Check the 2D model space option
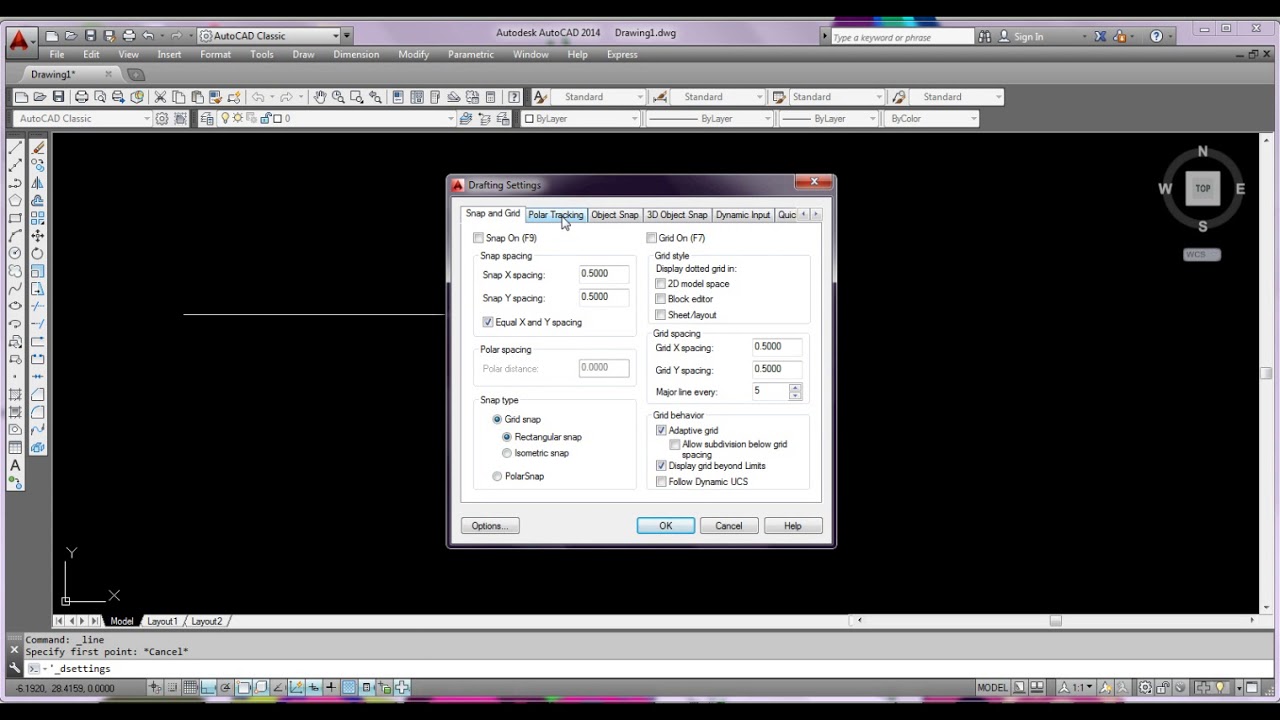Viewport: 1280px width, 720px height. tap(660, 284)
